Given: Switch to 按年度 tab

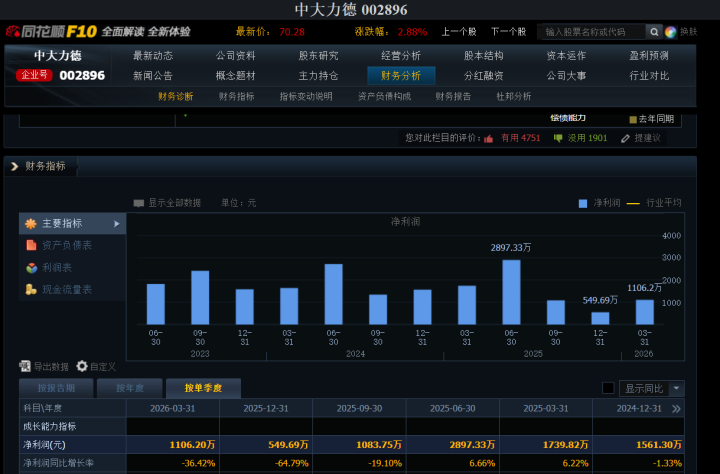Looking at the screenshot, I should click(129, 388).
